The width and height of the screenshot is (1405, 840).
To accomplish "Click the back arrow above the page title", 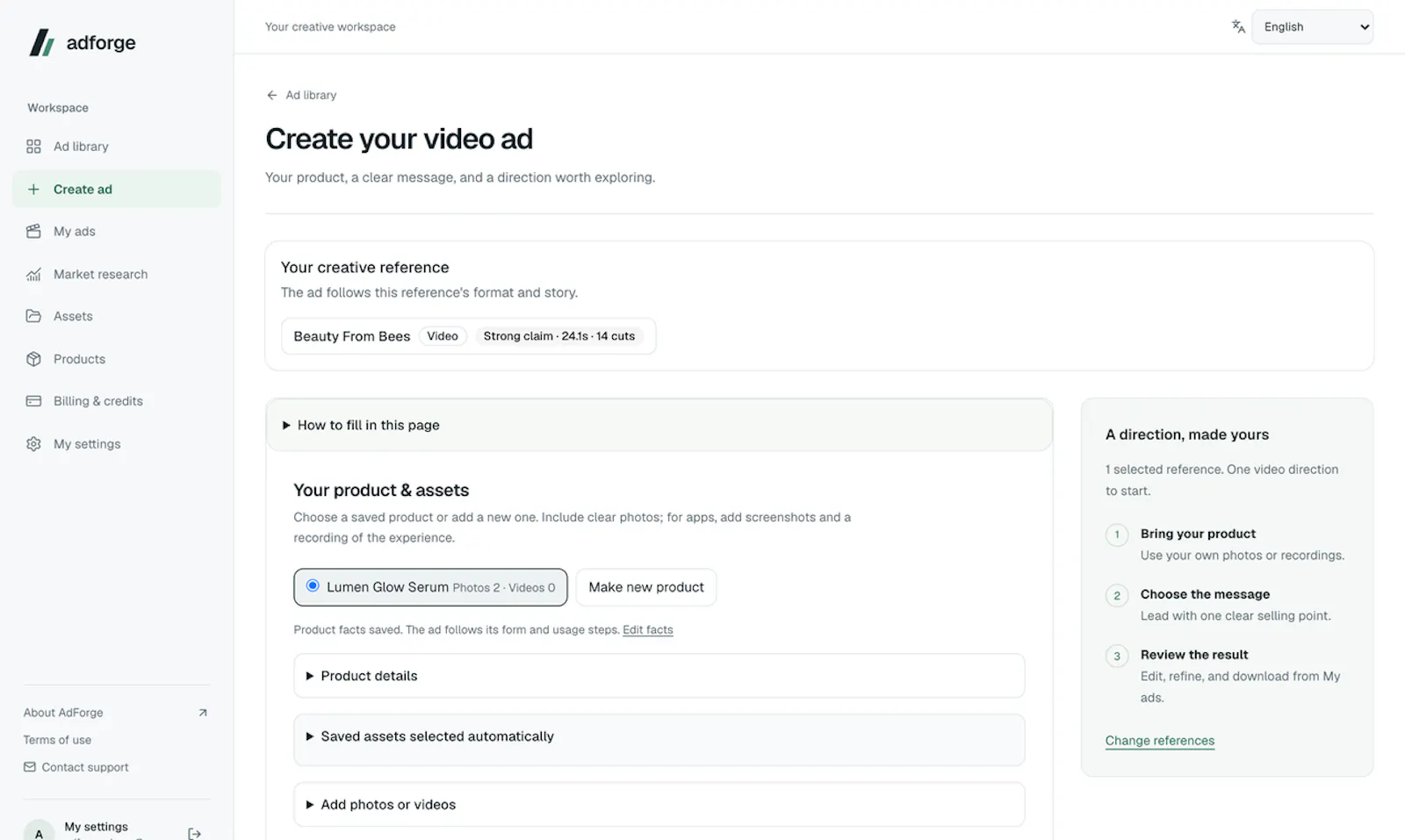I will (x=272, y=95).
